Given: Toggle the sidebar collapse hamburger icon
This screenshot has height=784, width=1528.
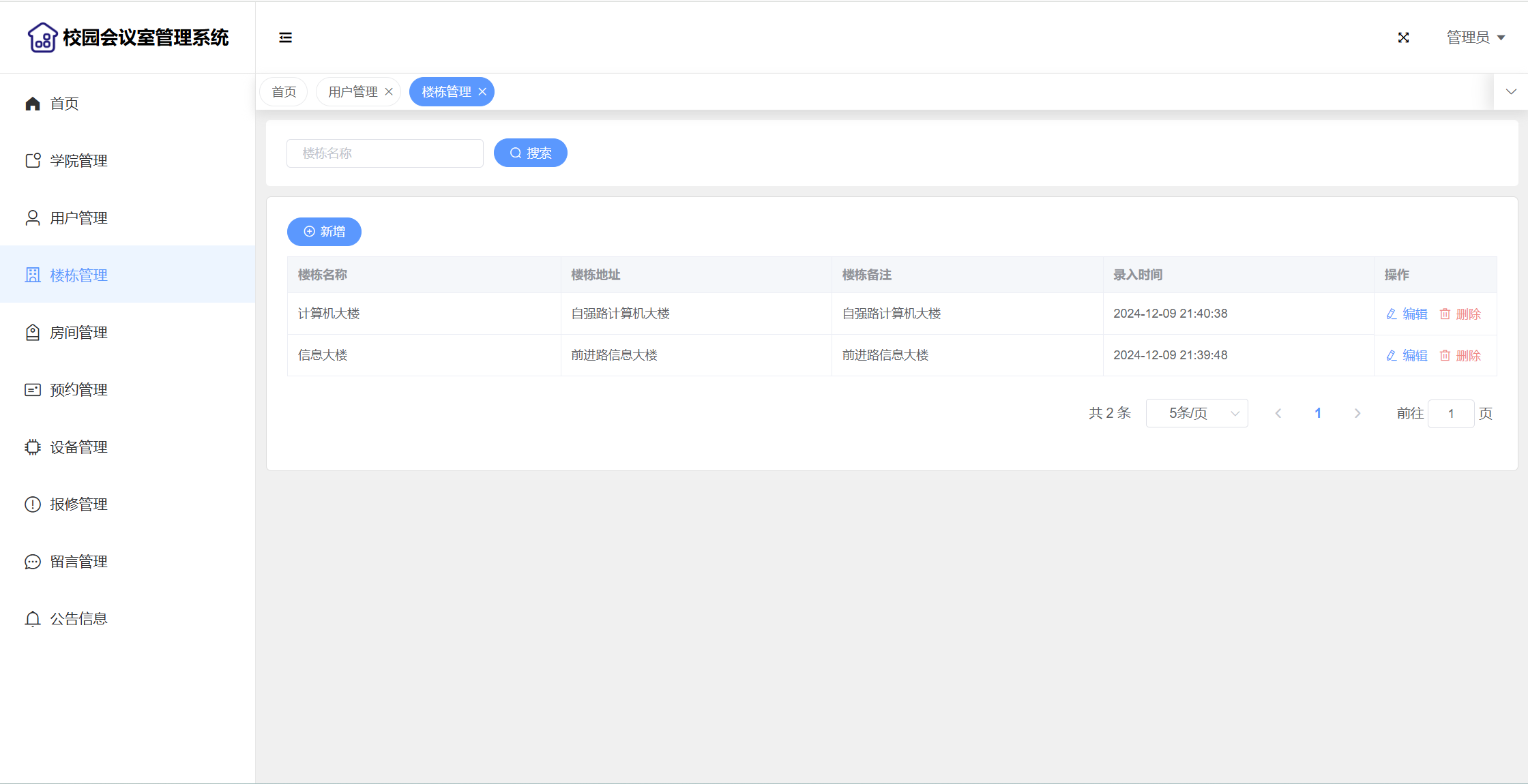Looking at the screenshot, I should pyautogui.click(x=285, y=37).
